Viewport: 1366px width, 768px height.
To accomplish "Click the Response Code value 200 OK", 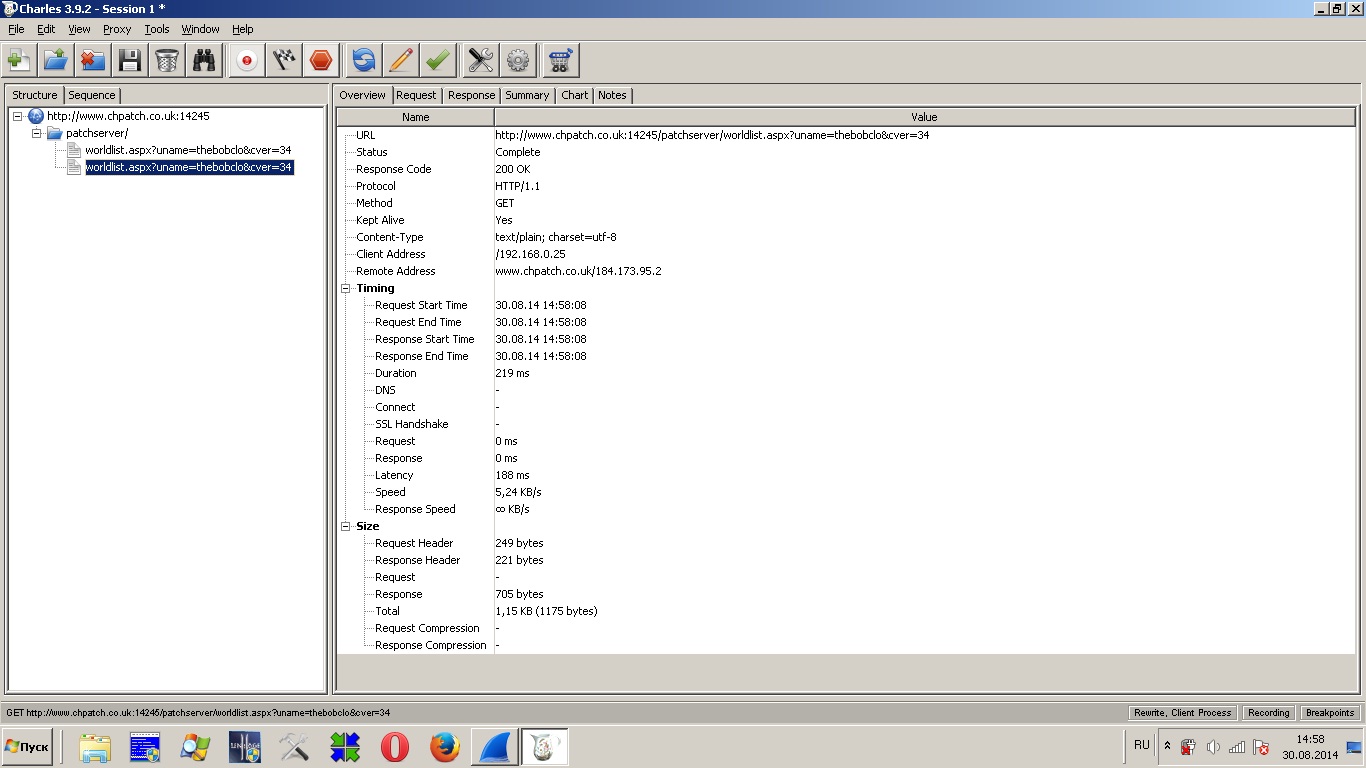I will pos(513,169).
